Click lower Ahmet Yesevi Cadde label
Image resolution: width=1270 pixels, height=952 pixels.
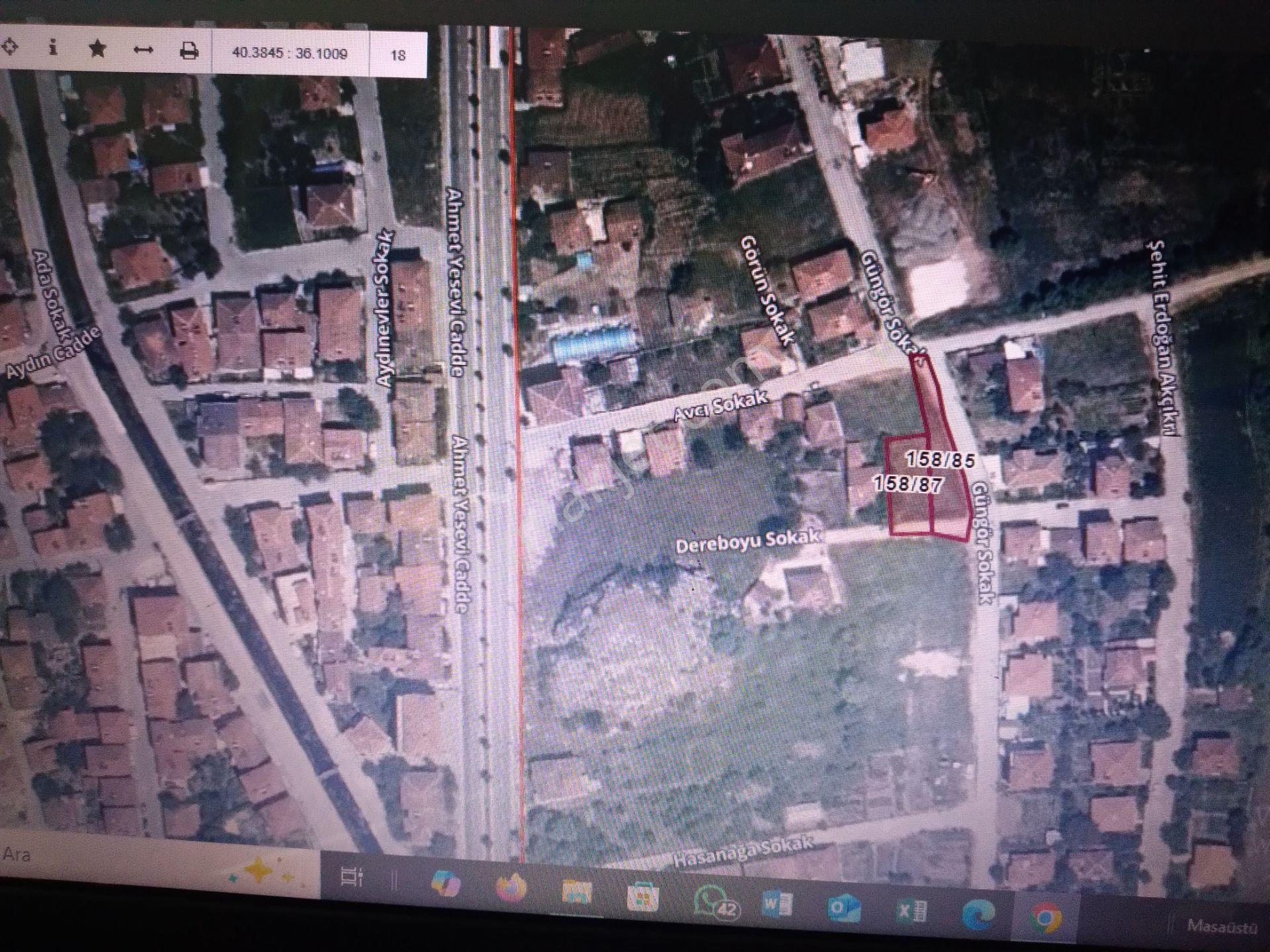pyautogui.click(x=460, y=524)
